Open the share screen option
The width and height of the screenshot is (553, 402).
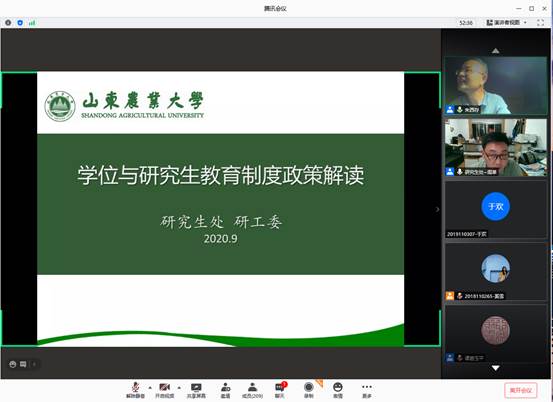tap(196, 390)
